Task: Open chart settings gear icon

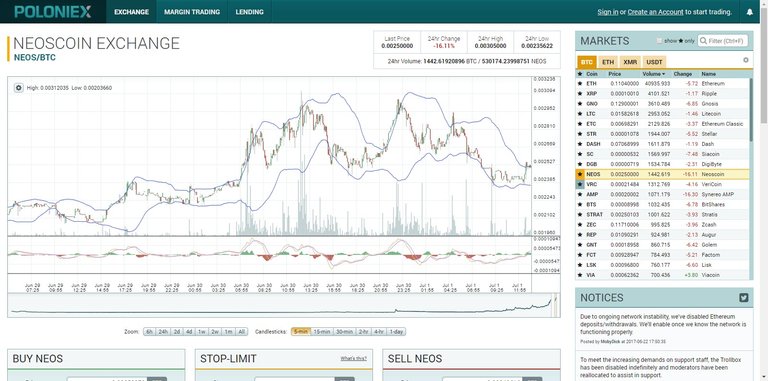Action: [x=19, y=88]
